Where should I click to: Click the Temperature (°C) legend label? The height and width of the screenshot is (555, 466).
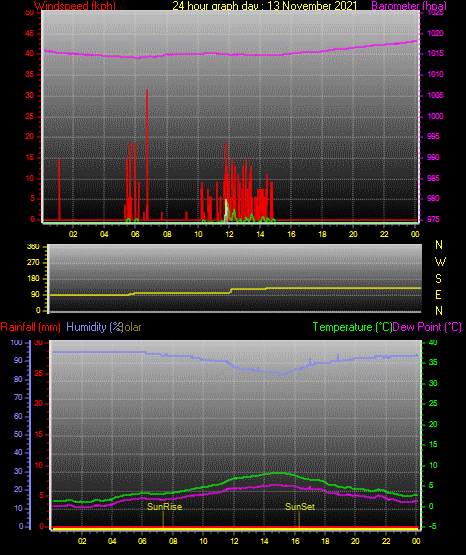(352, 327)
